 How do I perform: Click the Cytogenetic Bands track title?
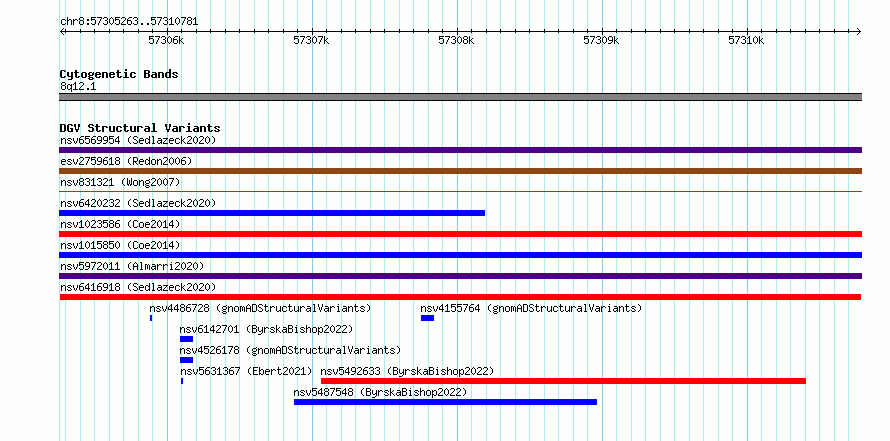click(x=119, y=74)
